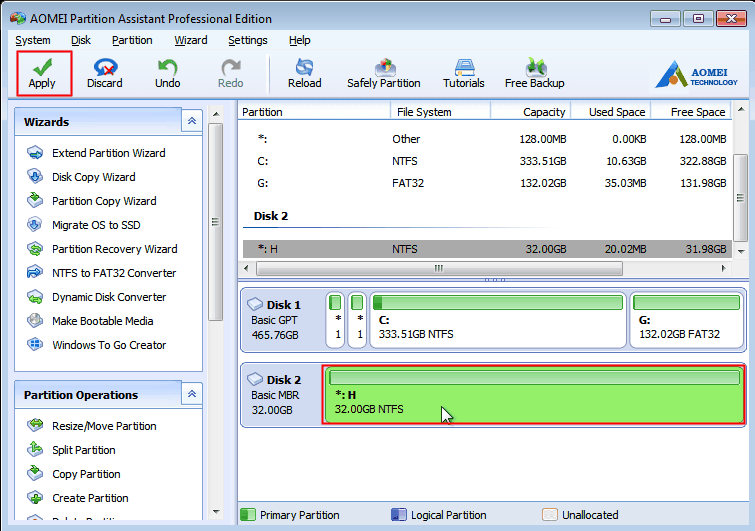Sort by File System column header
This screenshot has width=755, height=531.
[x=440, y=112]
